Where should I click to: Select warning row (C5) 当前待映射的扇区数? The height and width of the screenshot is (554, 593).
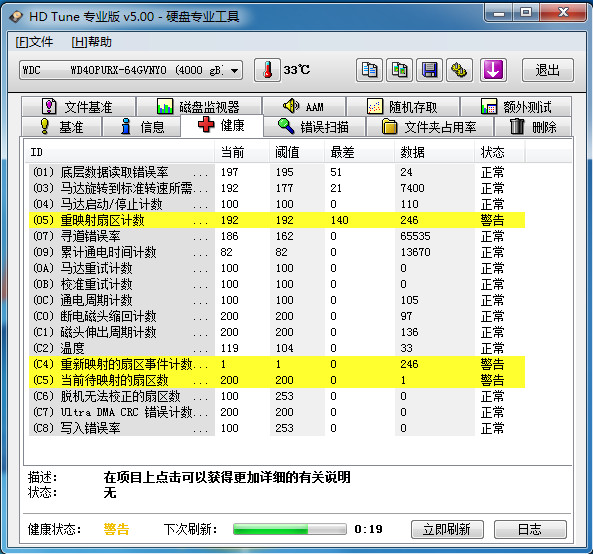pos(277,380)
